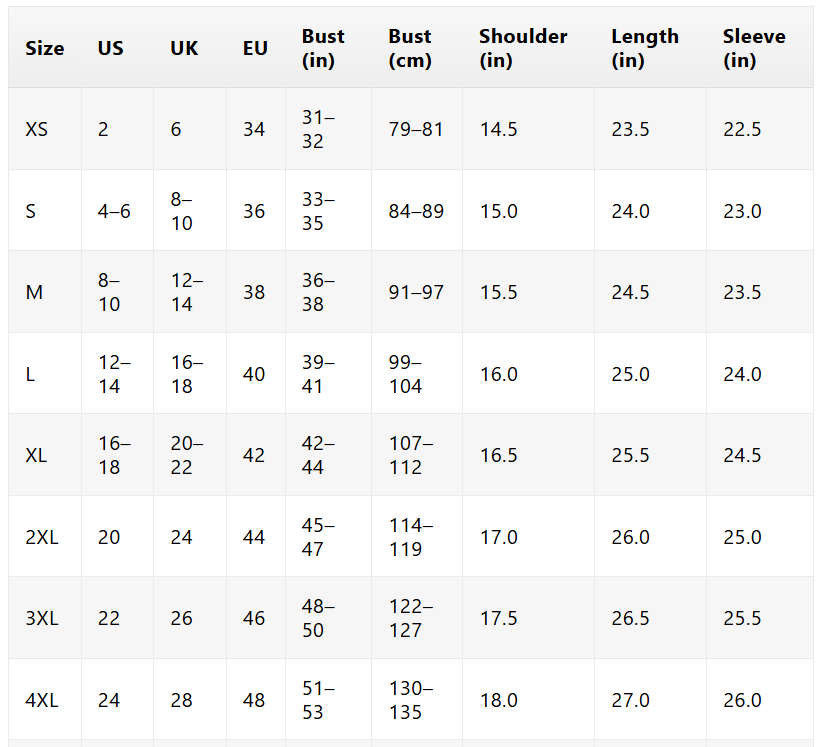Select the XS size cell

point(45,129)
